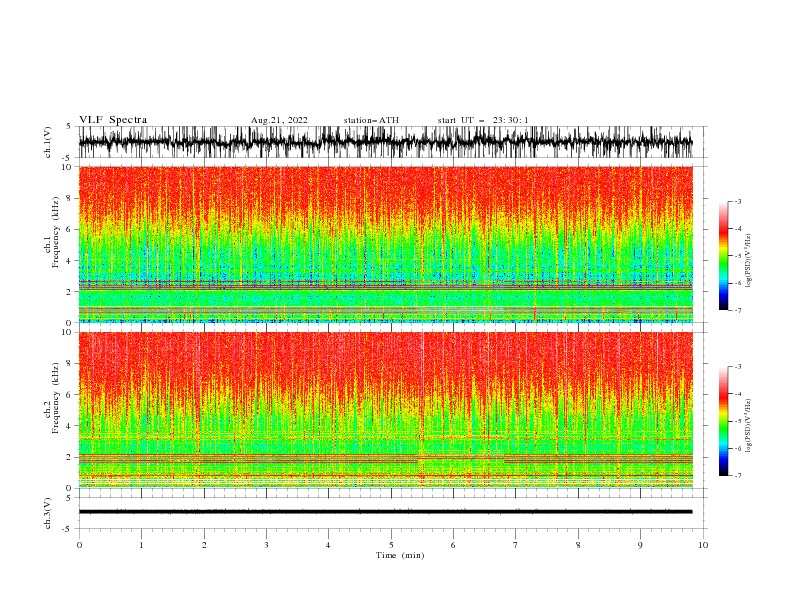
Task: Click the date 'Aug.21, 2022'
Action: click(279, 120)
